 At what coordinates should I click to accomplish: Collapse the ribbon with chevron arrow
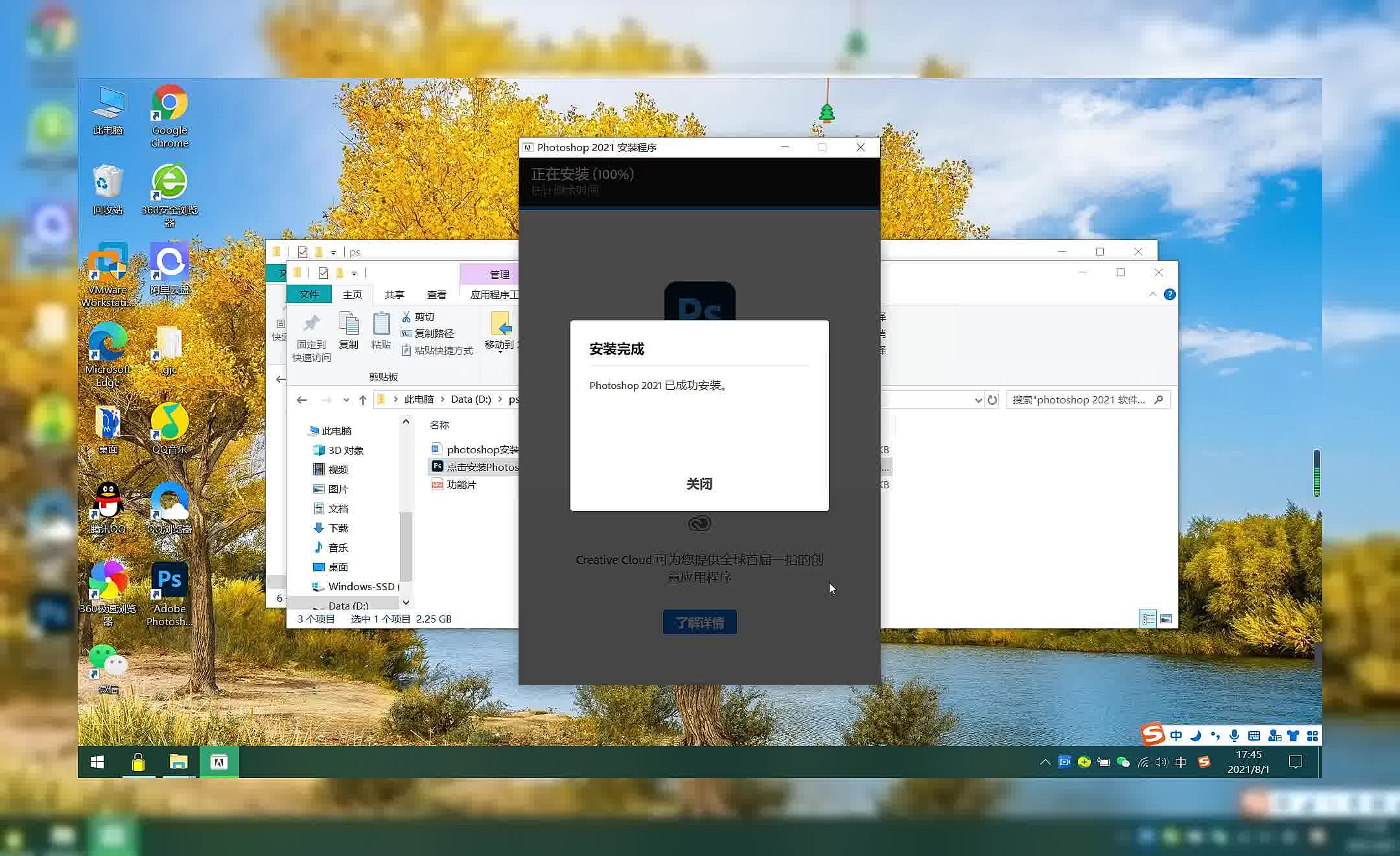1152,294
